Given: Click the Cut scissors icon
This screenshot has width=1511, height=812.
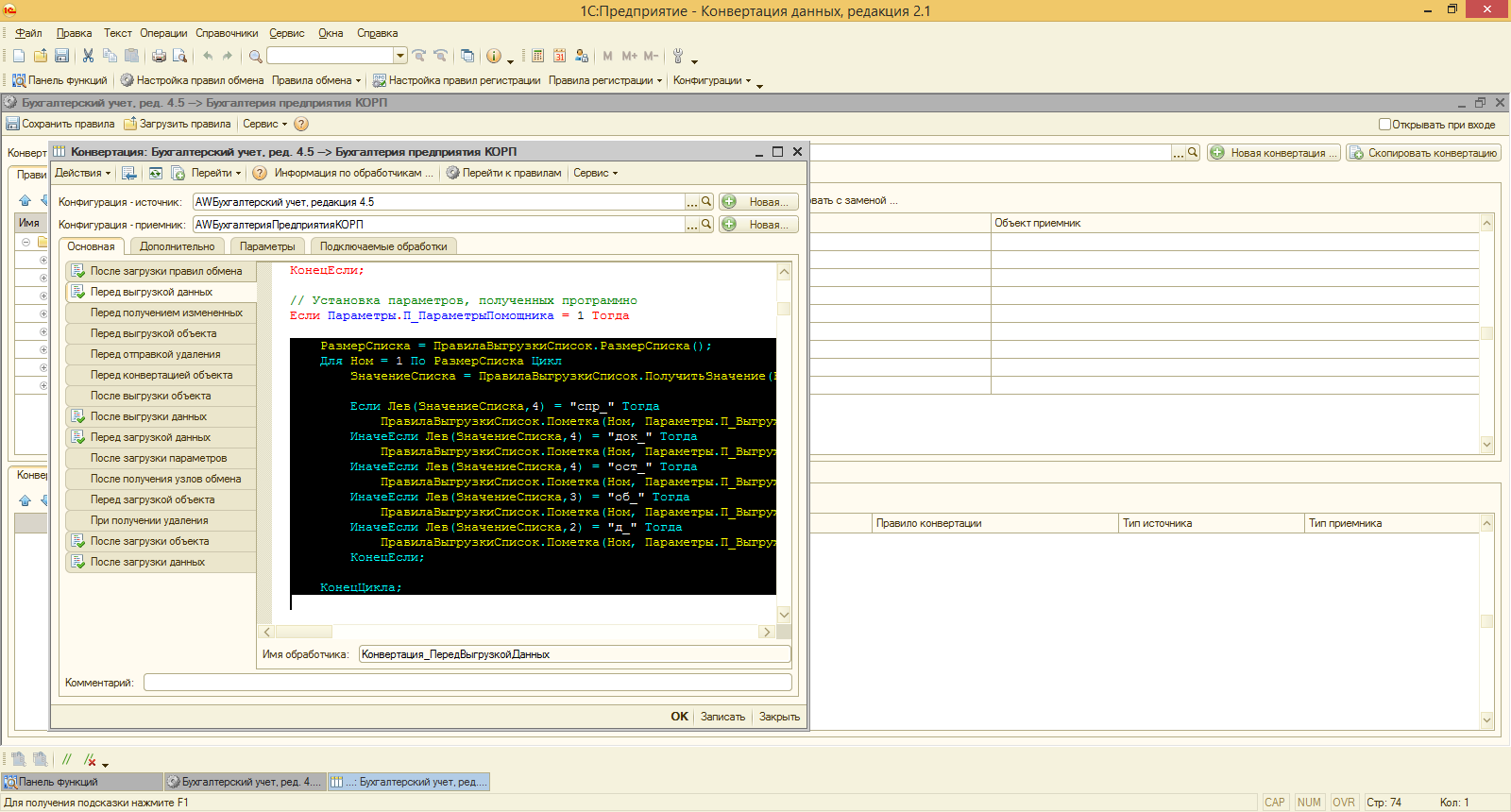Looking at the screenshot, I should click(x=88, y=56).
